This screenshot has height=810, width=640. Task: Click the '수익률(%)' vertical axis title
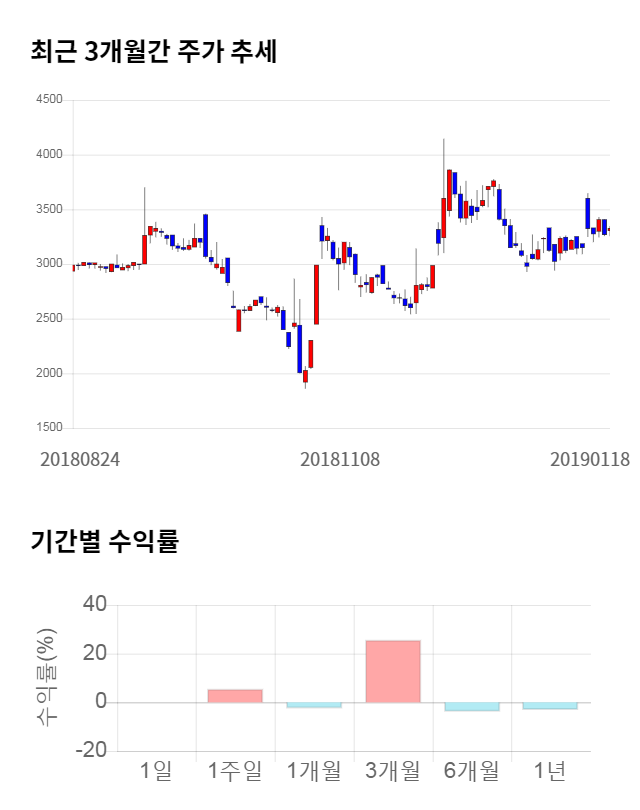click(x=46, y=678)
